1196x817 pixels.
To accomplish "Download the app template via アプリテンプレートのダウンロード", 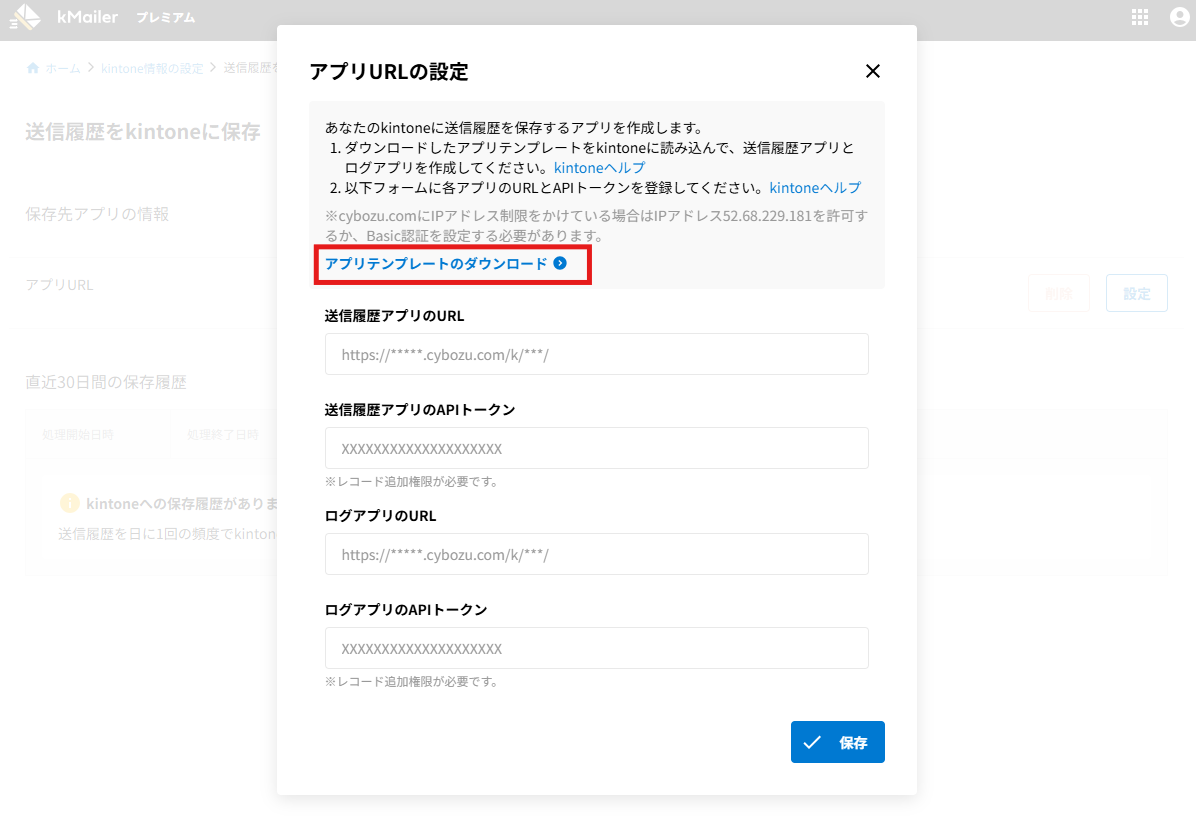I will coord(436,263).
